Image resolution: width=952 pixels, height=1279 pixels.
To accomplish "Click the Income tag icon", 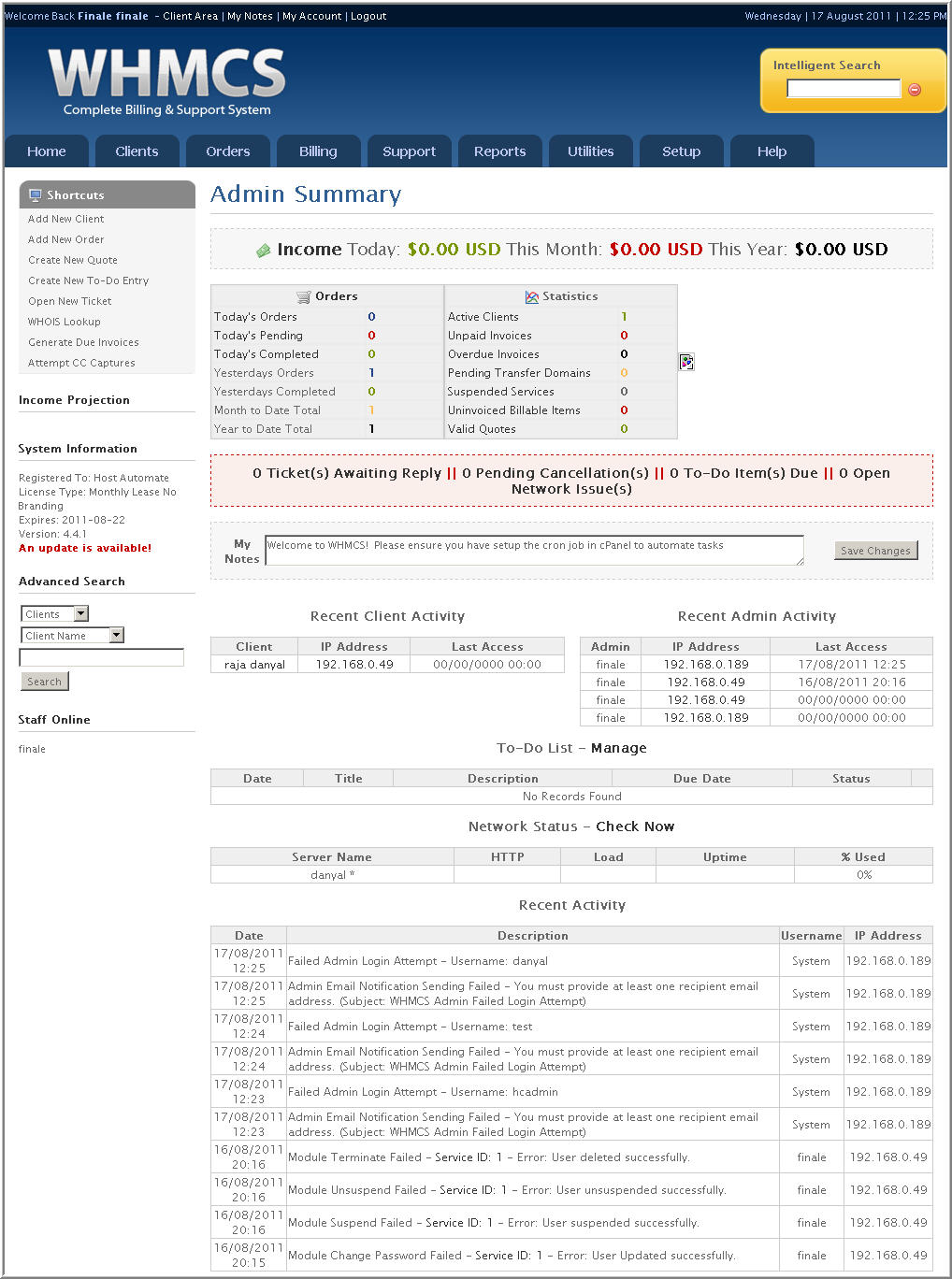I will click(x=264, y=250).
